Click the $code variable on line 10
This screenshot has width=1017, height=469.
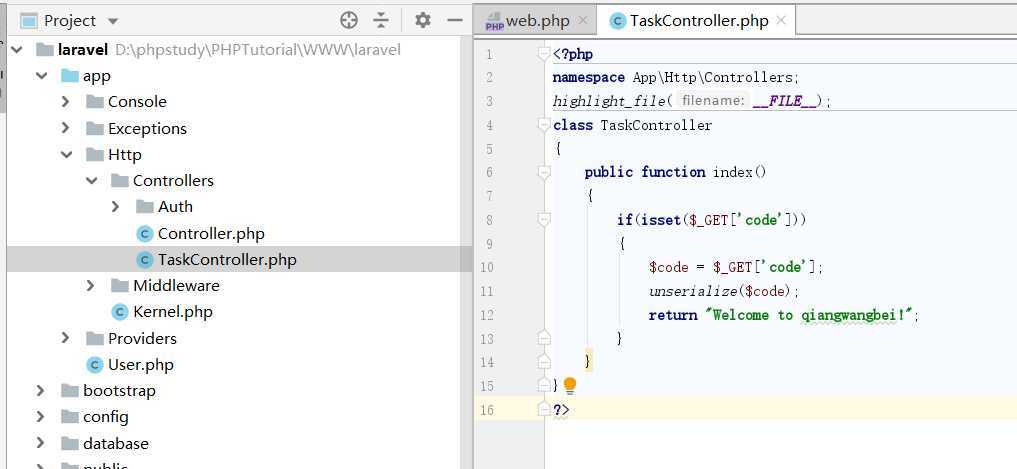pos(668,267)
